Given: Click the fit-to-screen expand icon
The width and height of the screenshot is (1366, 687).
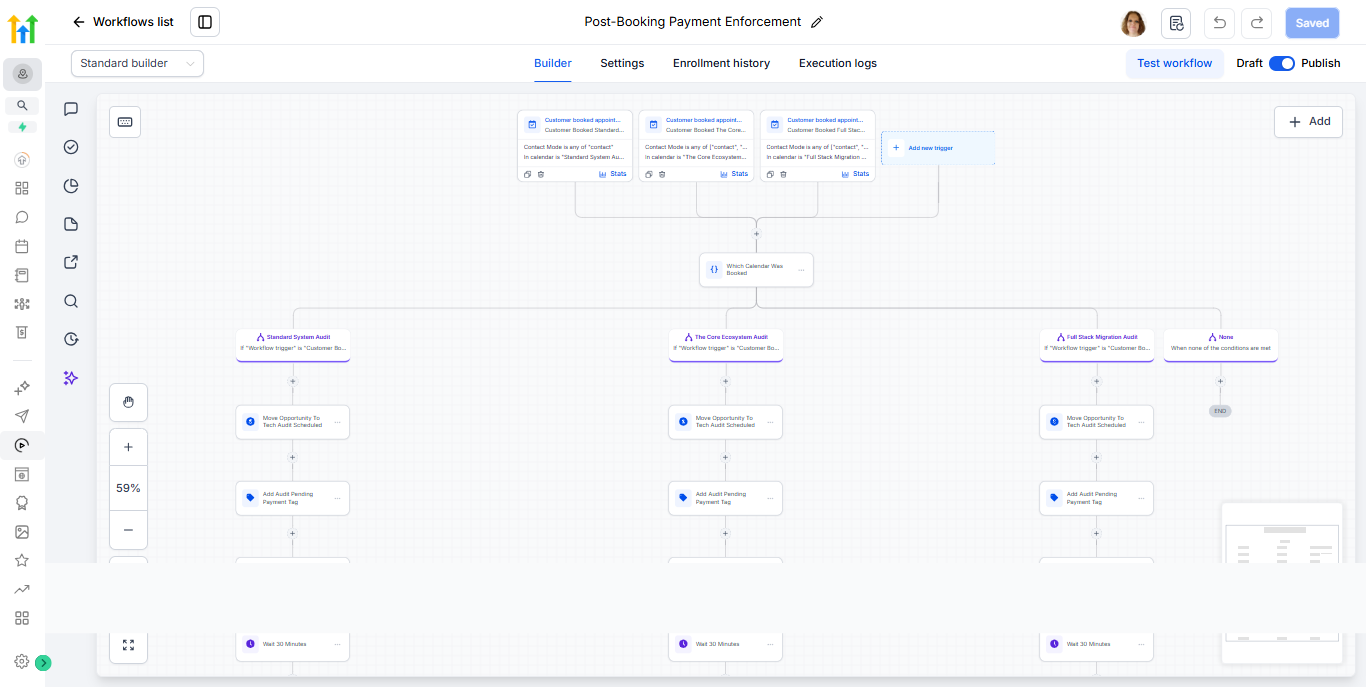Looking at the screenshot, I should pos(128,645).
